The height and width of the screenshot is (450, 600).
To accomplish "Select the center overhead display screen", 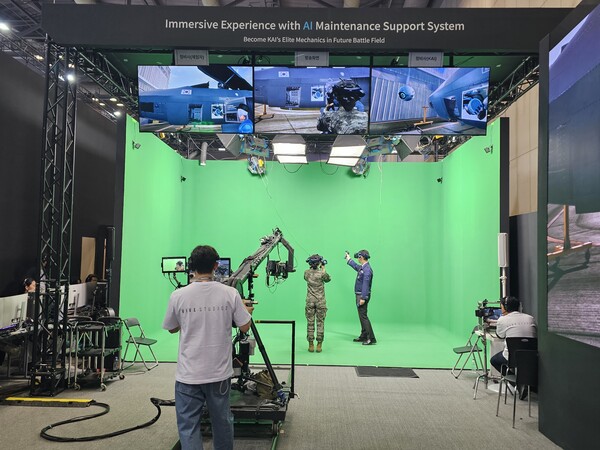I will (x=311, y=100).
